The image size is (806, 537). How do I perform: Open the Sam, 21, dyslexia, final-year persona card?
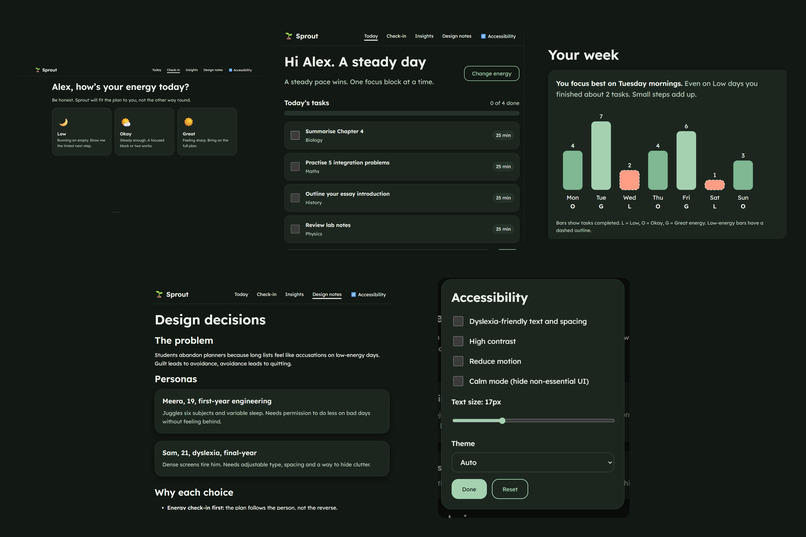272,458
